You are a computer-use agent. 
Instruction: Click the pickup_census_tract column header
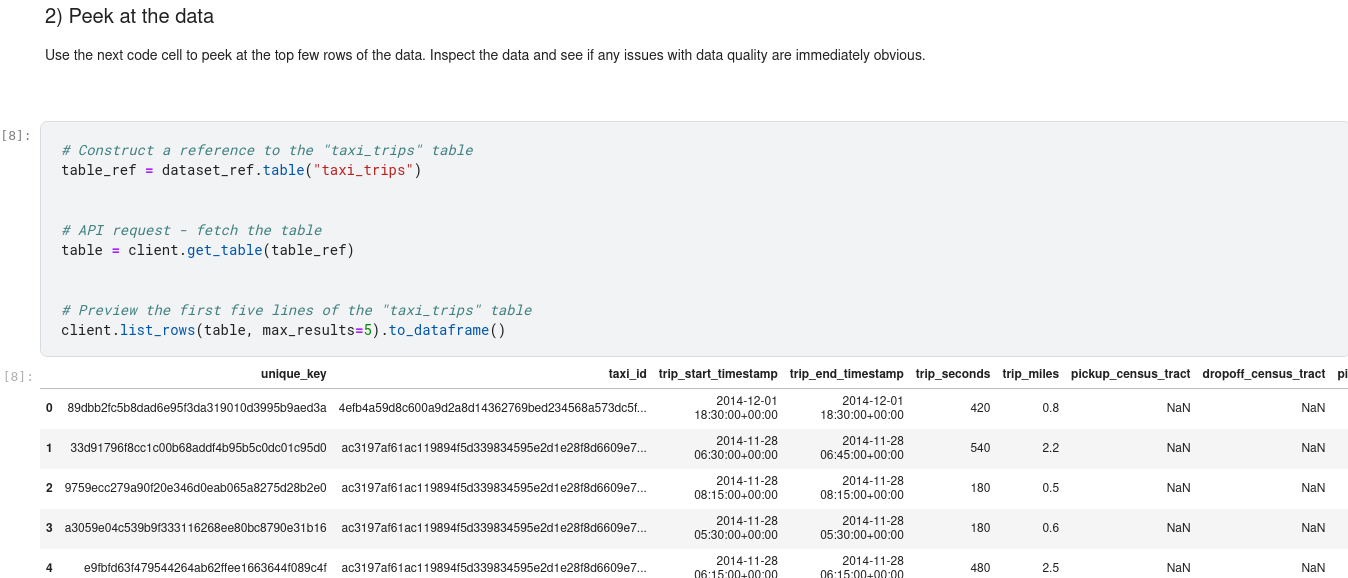coord(1130,374)
